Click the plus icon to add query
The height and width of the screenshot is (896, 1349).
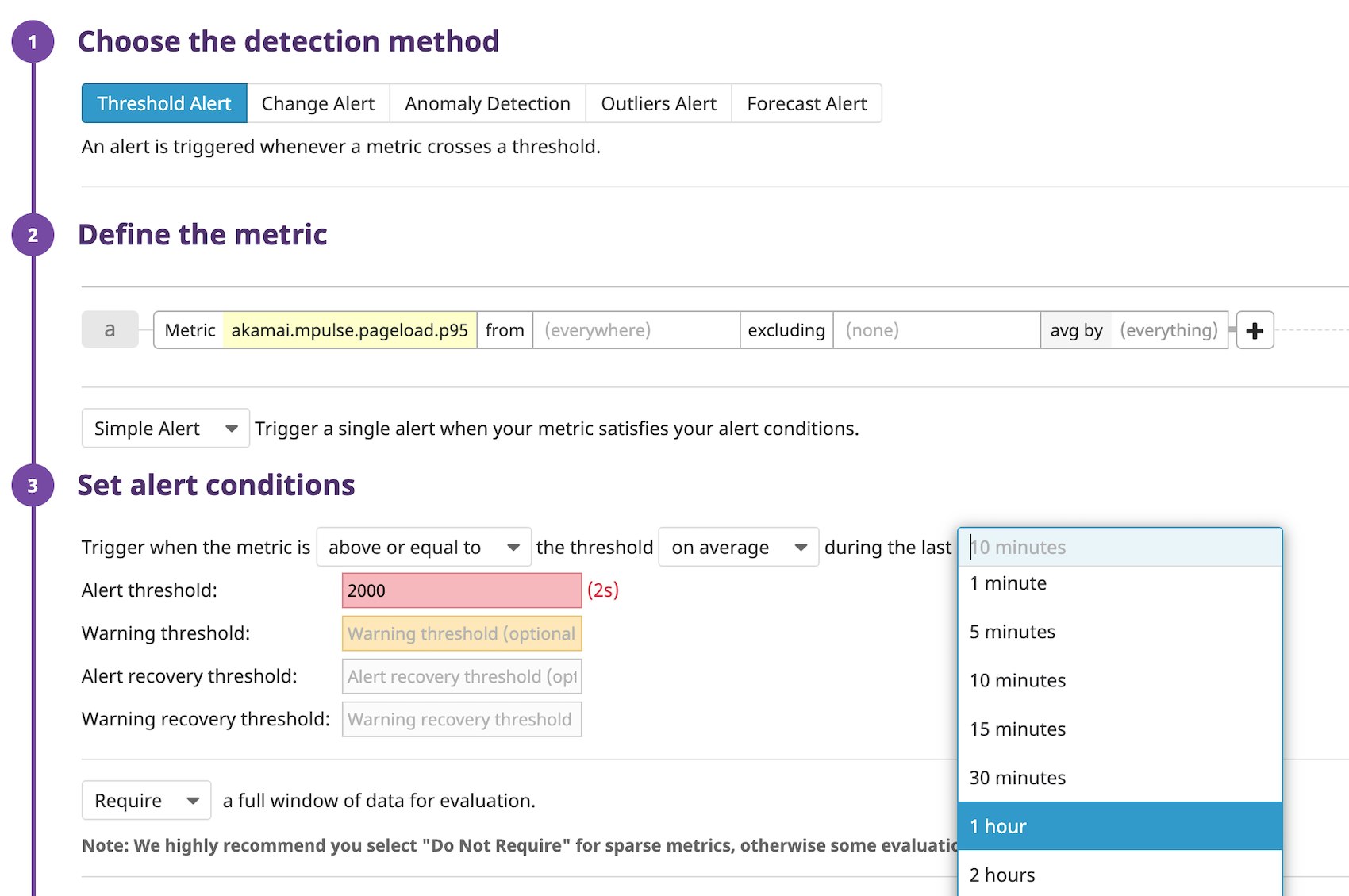pos(1254,330)
